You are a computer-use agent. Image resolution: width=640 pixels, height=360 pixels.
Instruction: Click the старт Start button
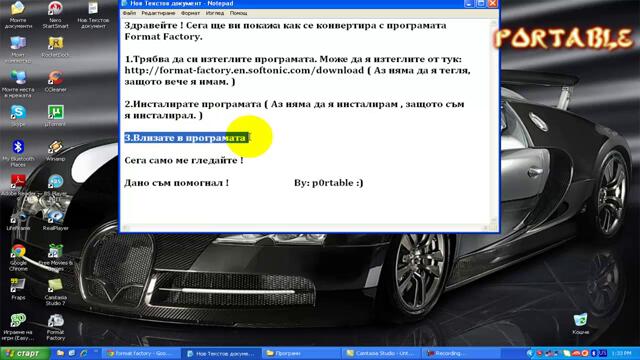point(24,353)
